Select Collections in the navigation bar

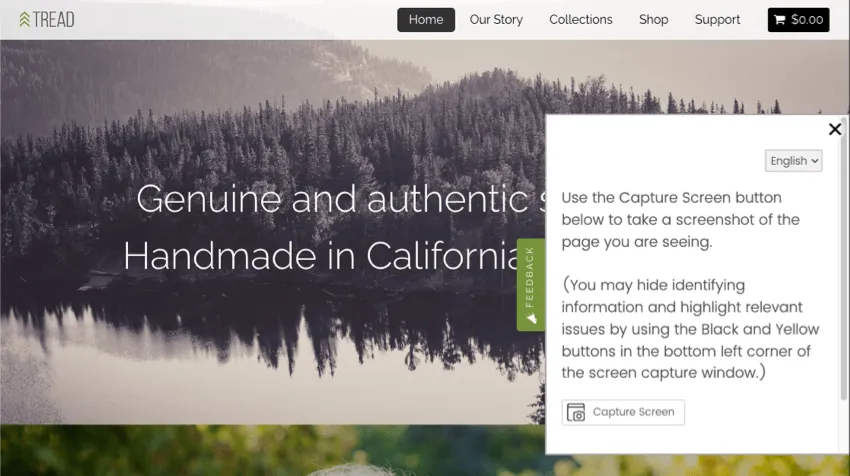581,20
